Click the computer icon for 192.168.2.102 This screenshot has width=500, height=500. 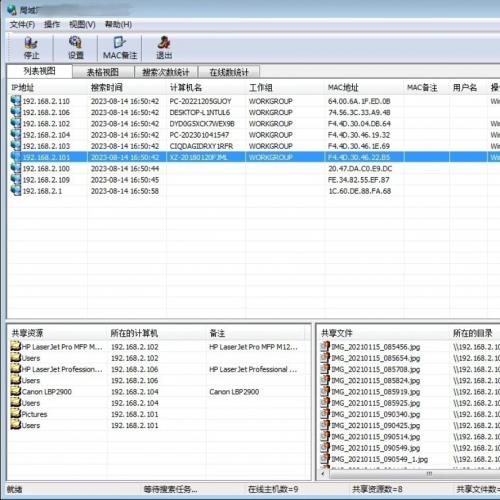pyautogui.click(x=16, y=123)
